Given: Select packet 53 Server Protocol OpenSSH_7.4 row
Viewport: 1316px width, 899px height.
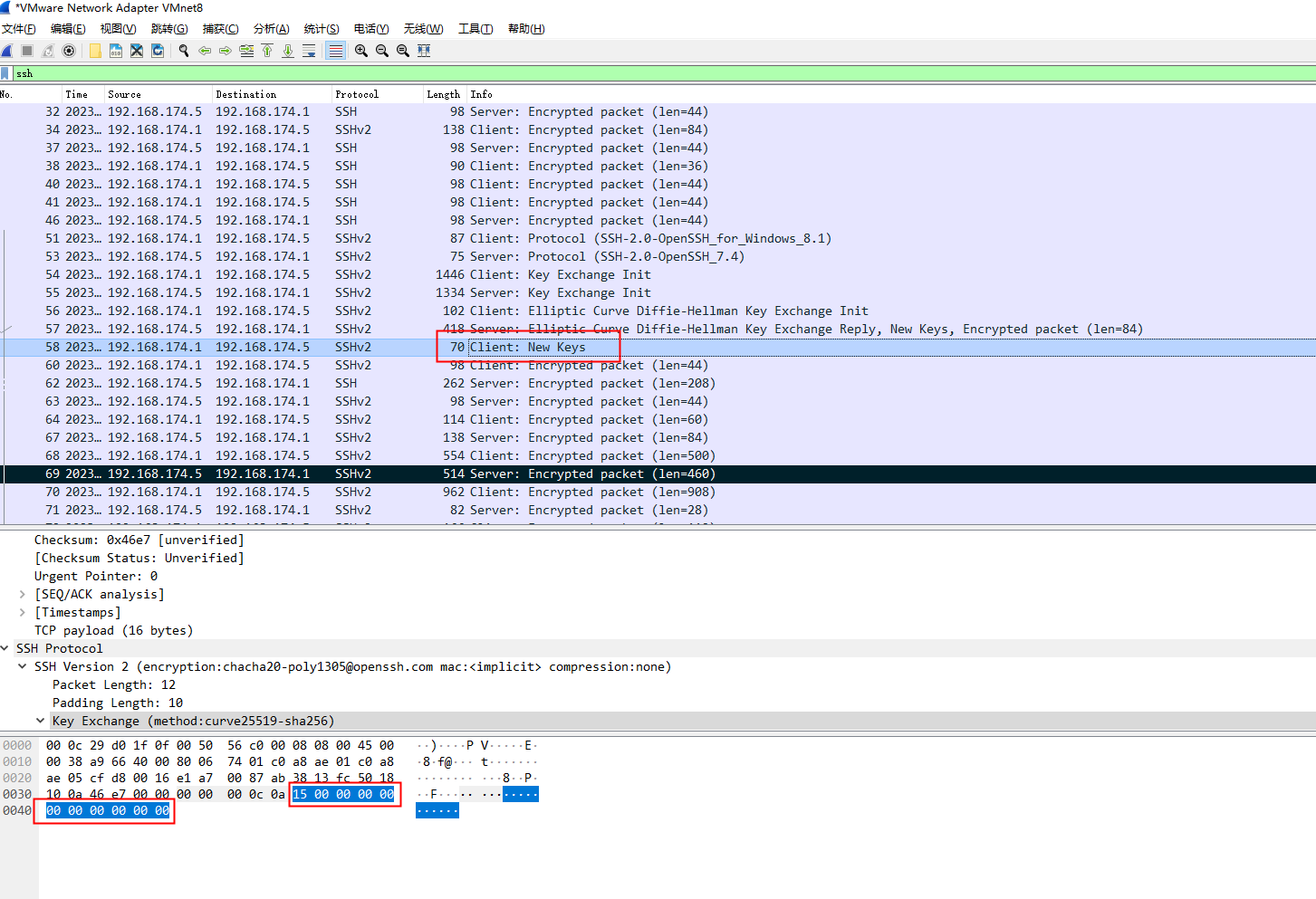Looking at the screenshot, I should click(658, 257).
